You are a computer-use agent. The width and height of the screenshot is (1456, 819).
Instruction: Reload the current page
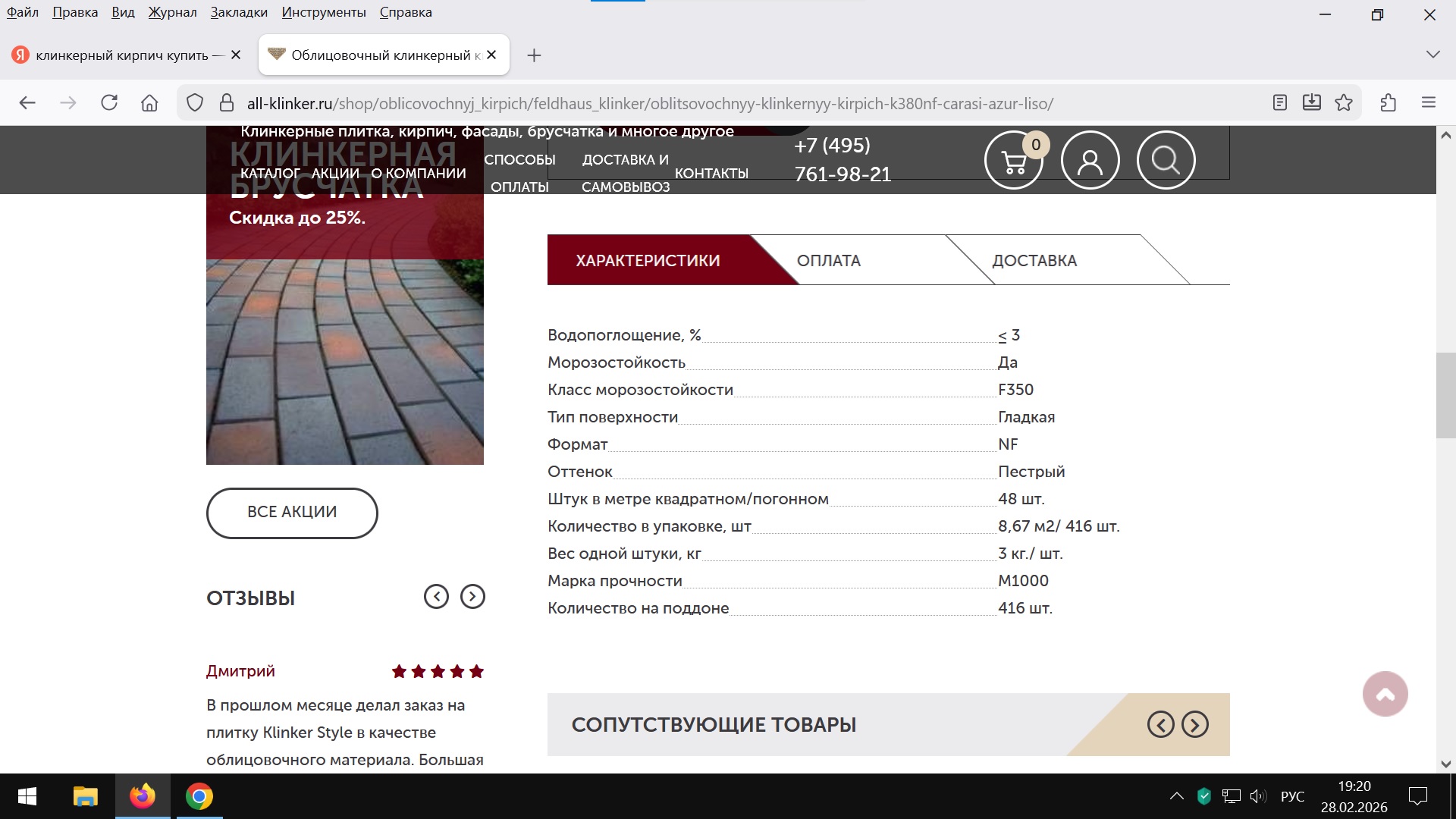point(109,103)
